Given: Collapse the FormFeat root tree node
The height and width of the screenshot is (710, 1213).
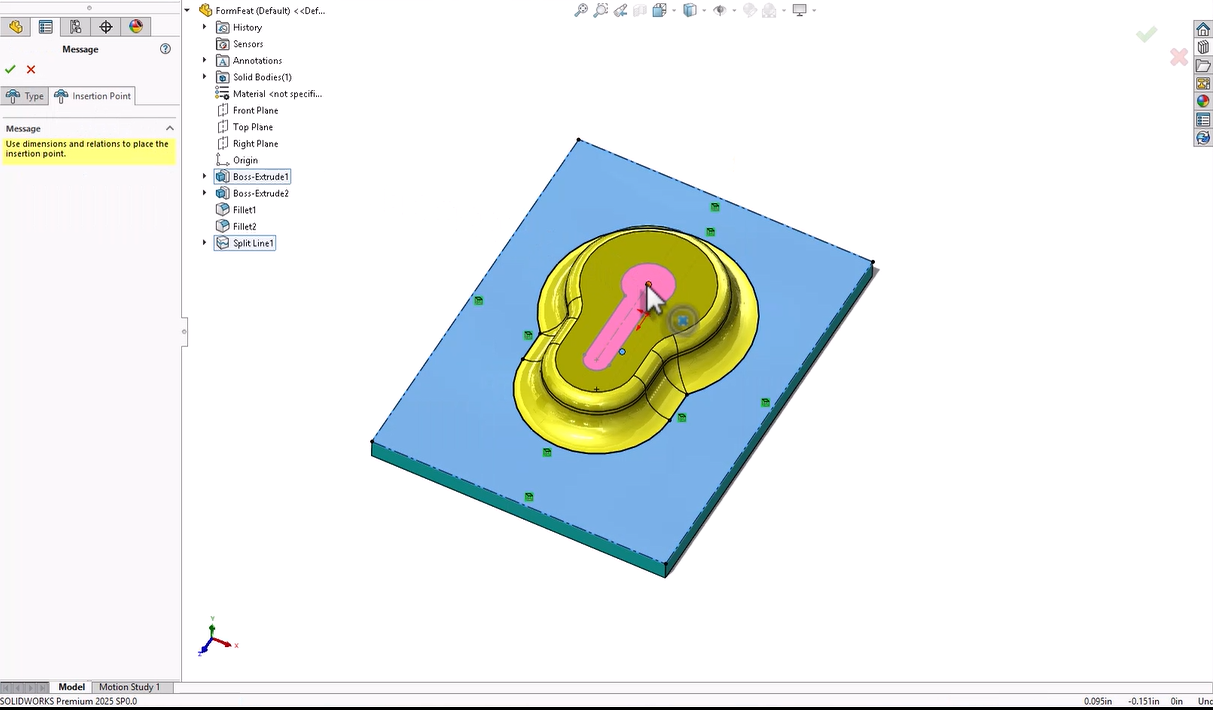Looking at the screenshot, I should click(x=187, y=10).
